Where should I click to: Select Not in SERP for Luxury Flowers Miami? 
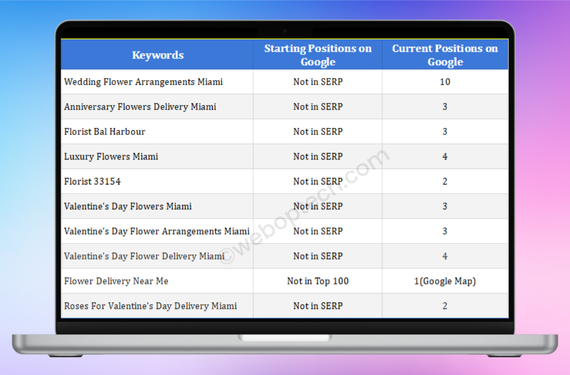click(x=318, y=157)
